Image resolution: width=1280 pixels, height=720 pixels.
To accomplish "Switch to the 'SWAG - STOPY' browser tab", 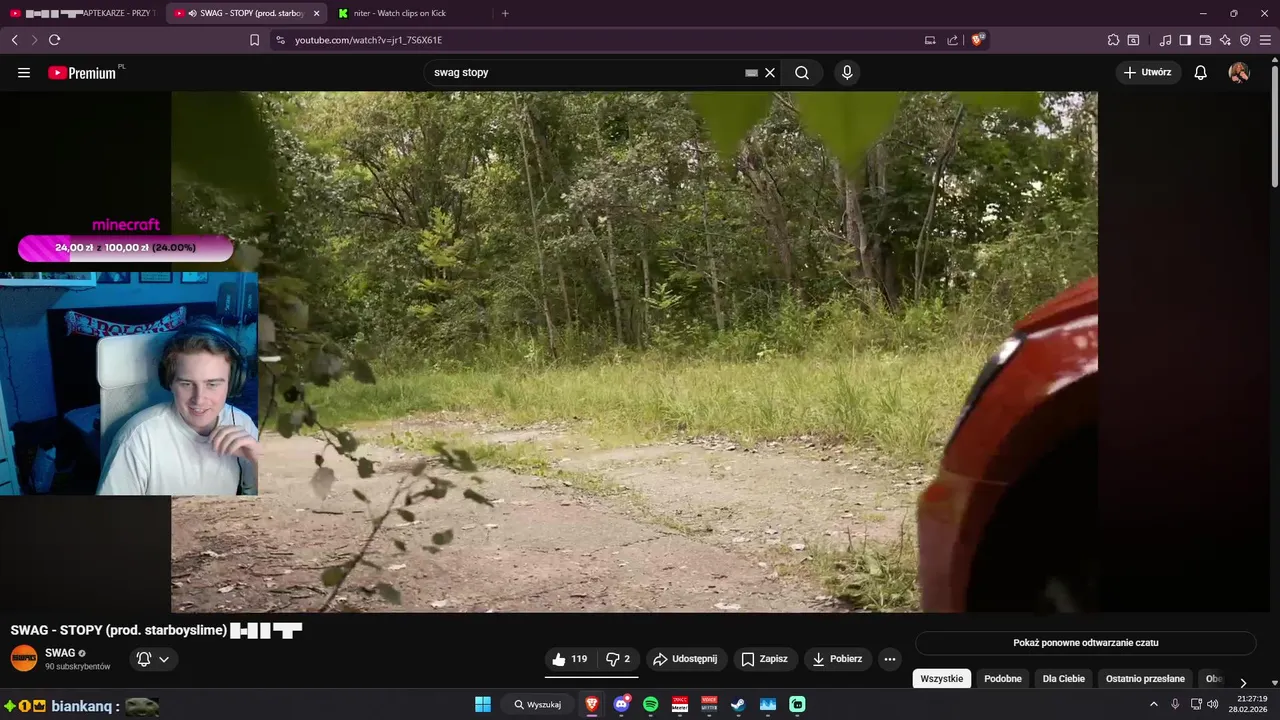I will tap(245, 13).
